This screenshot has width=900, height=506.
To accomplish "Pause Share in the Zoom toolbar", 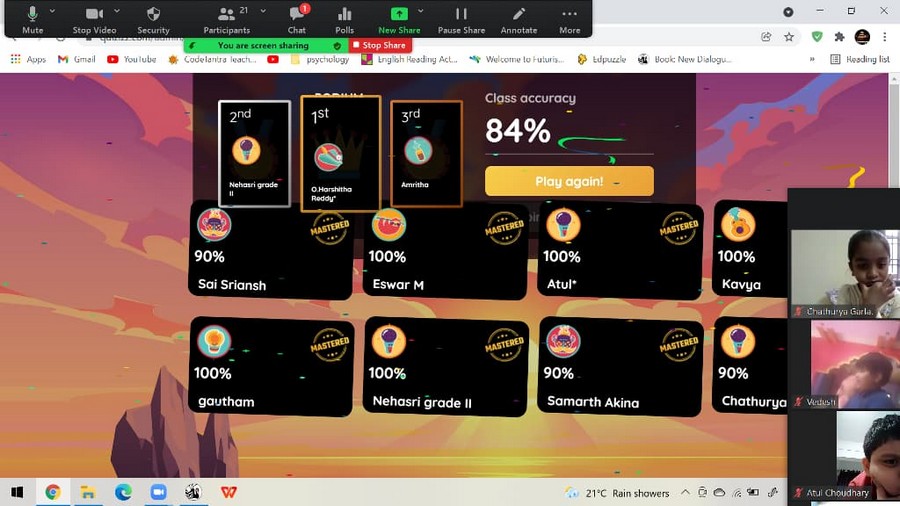I will 461,20.
